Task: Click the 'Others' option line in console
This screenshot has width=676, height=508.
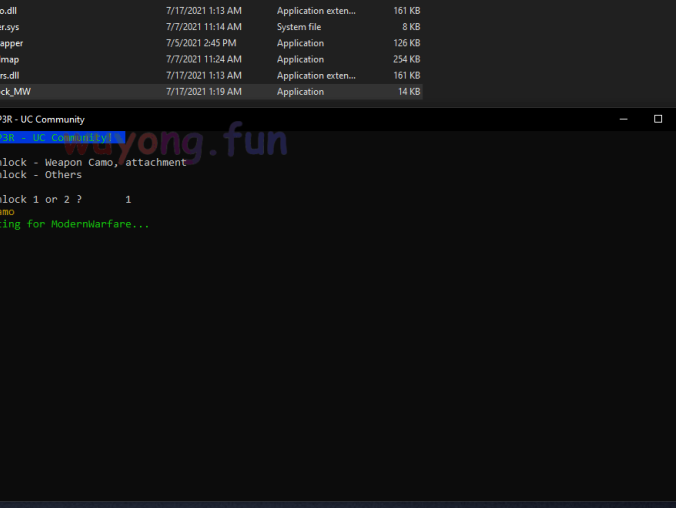Action: click(41, 175)
